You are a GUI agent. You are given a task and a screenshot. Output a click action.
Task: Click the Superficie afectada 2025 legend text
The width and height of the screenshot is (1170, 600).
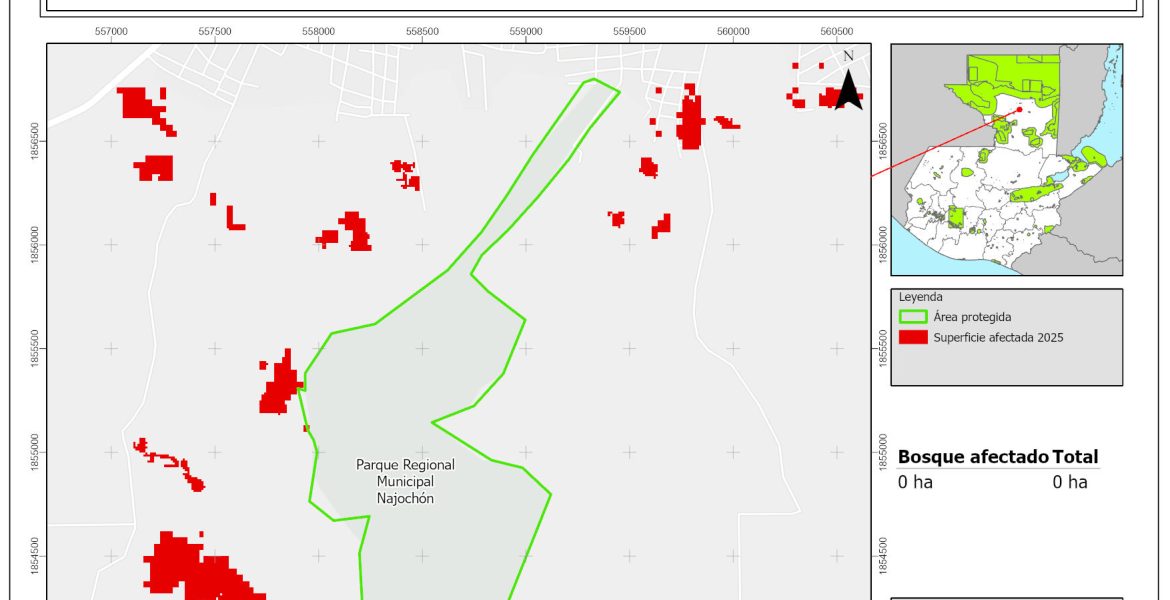998,338
